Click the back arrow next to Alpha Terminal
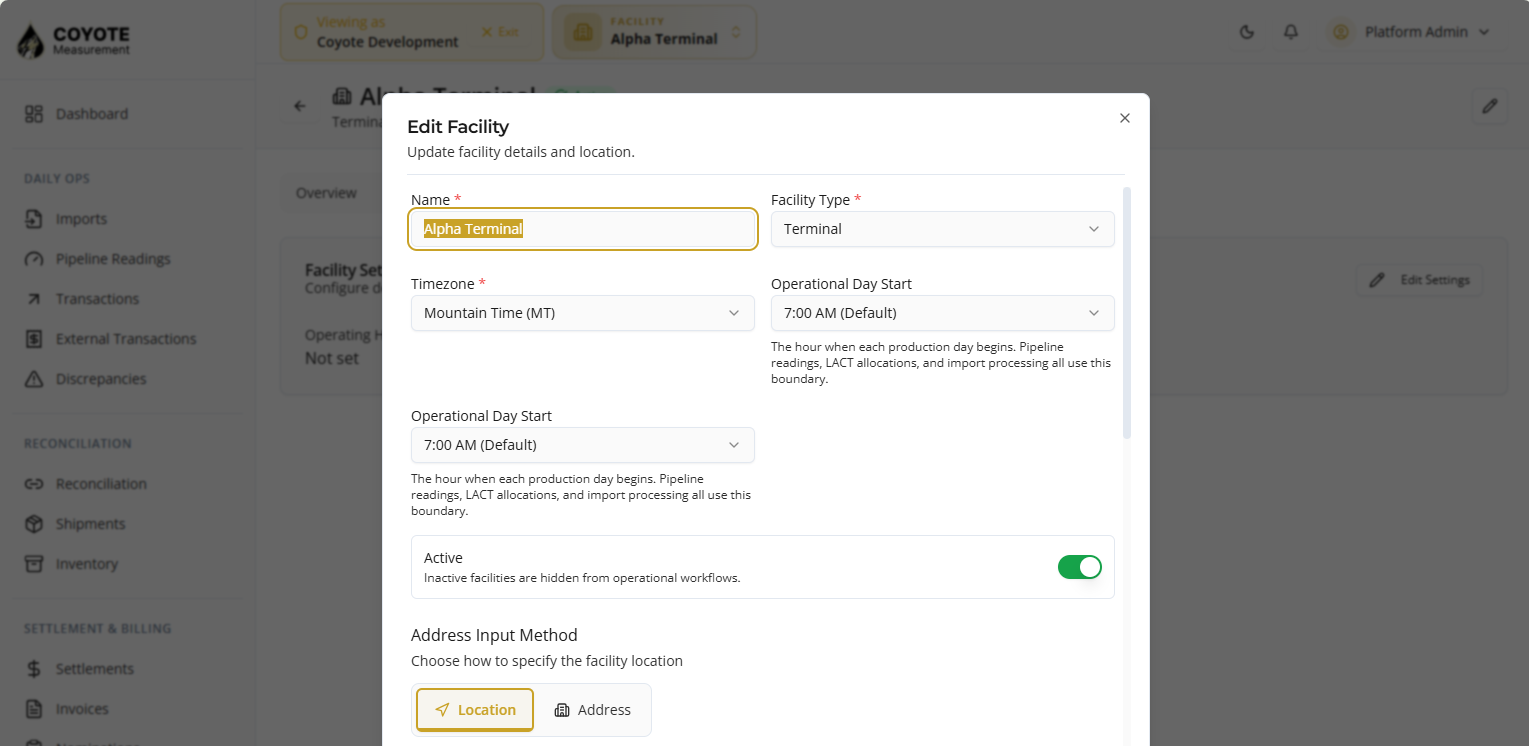This screenshot has height=746, width=1529. pyautogui.click(x=299, y=105)
